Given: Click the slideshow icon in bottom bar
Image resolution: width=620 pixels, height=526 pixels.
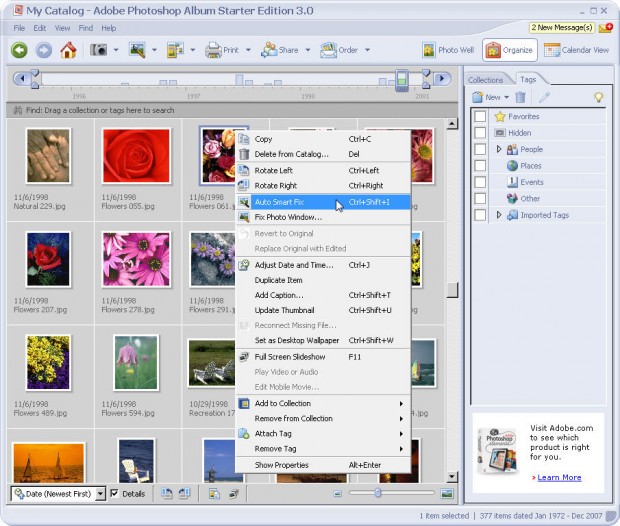Looking at the screenshot, I should 234,494.
